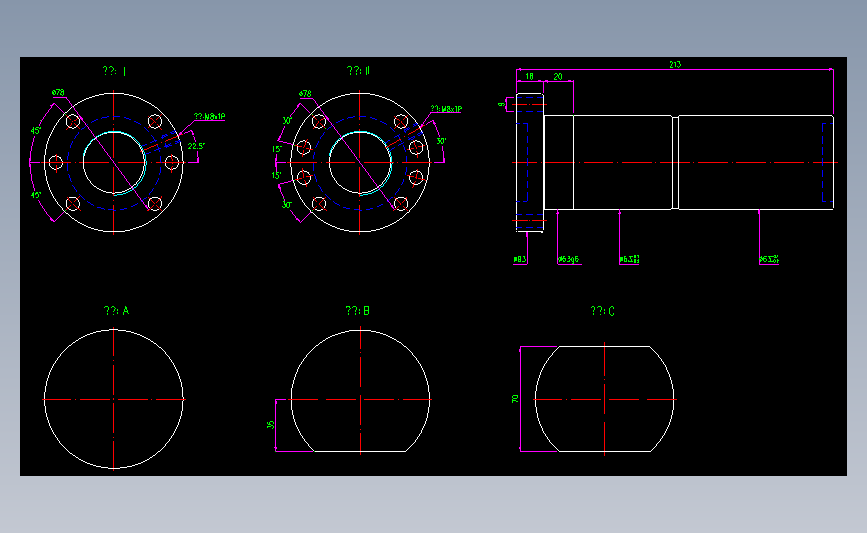The height and width of the screenshot is (533, 867).
Task: Pick the 9 hole dimension on side view
Action: tap(502, 104)
